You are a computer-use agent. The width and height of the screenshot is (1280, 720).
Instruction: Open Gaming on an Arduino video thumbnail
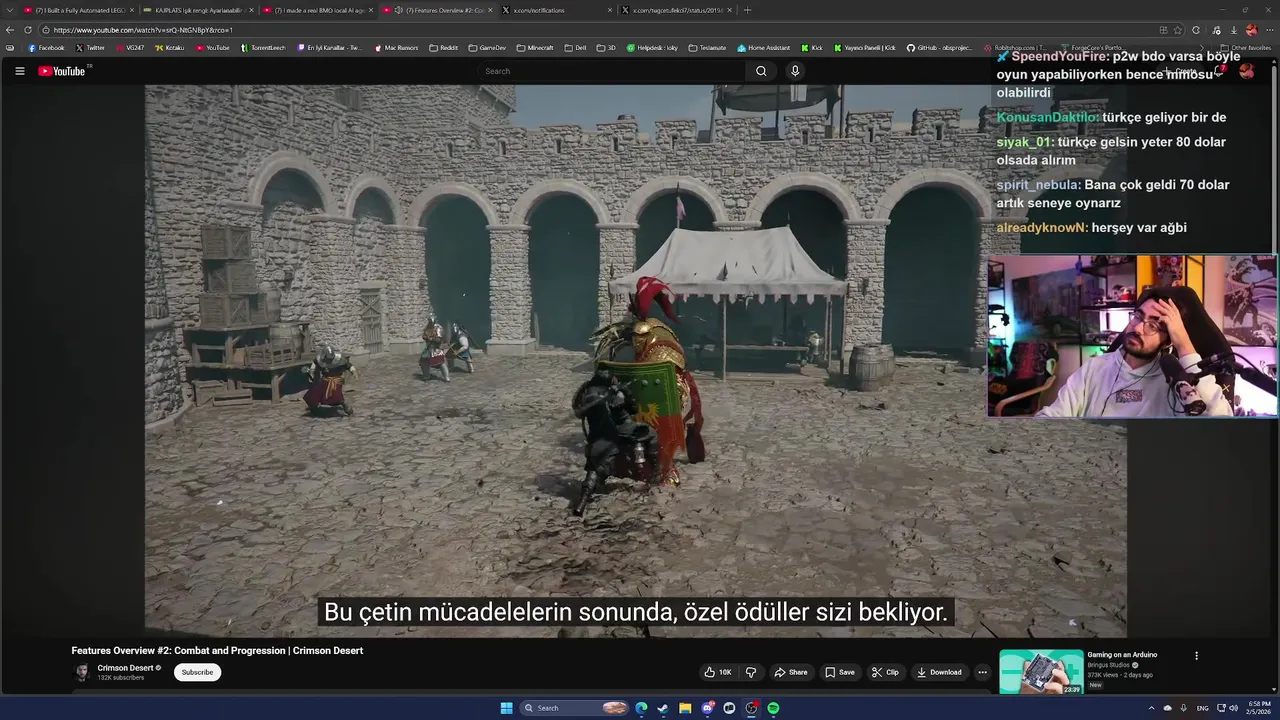tap(1041, 672)
